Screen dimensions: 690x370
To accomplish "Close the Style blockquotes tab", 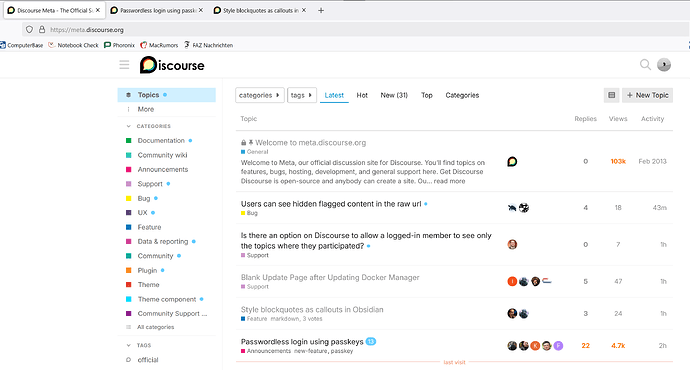I will (x=304, y=10).
